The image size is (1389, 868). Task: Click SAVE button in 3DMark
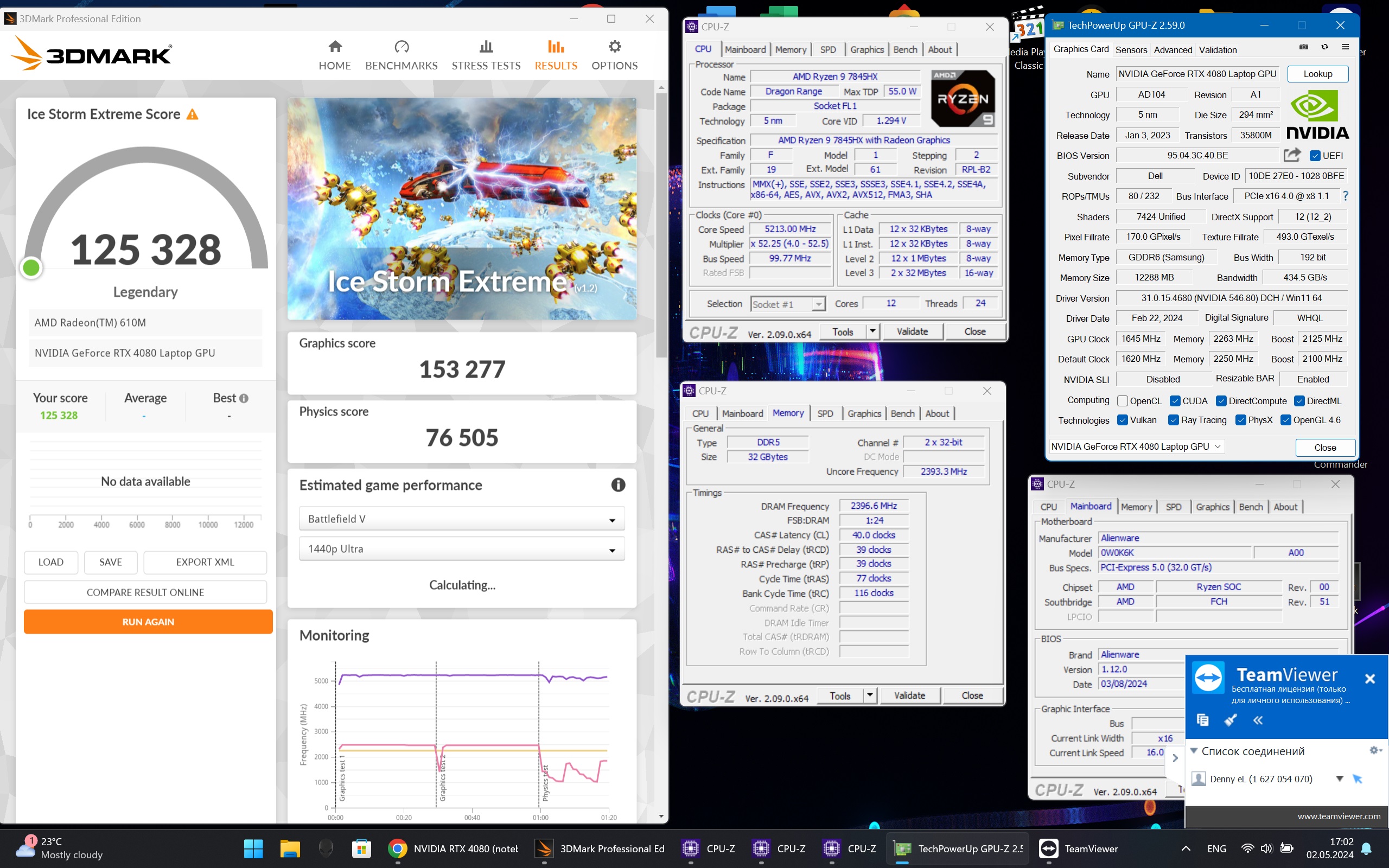click(x=110, y=562)
